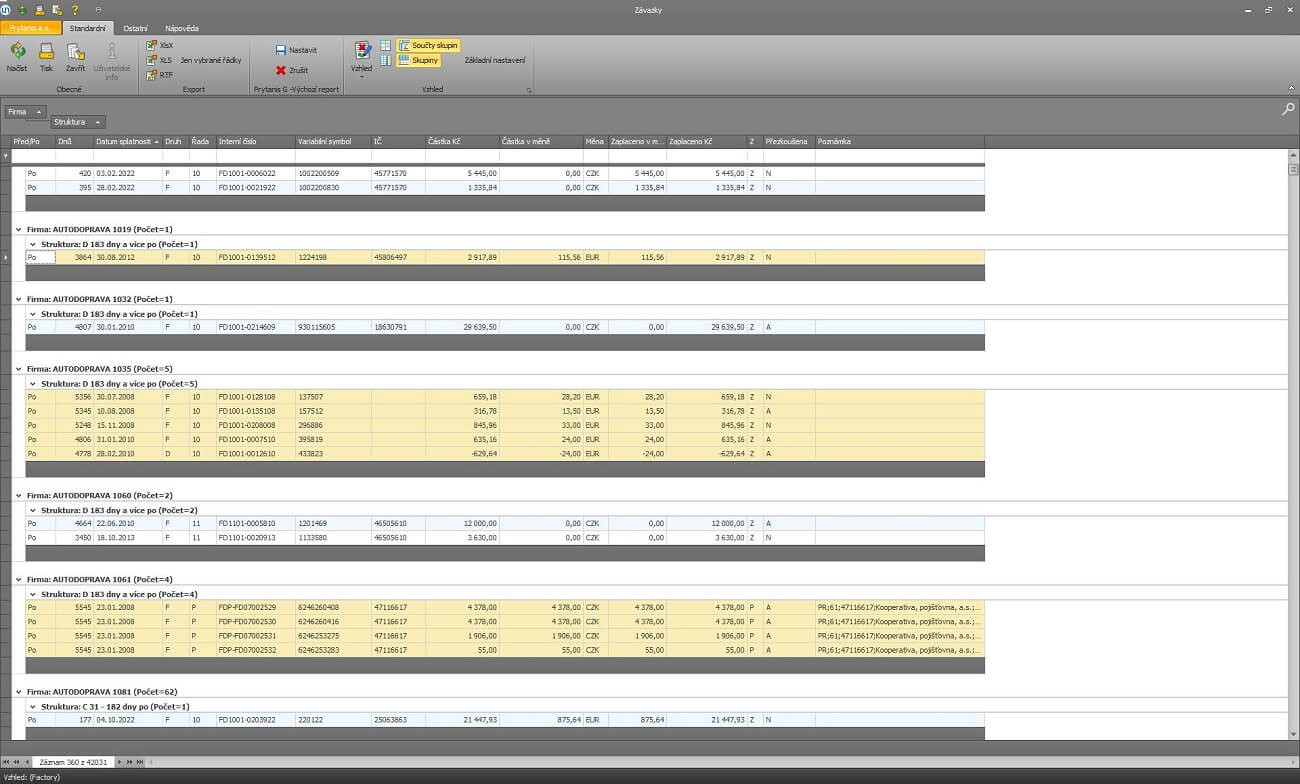Image resolution: width=1300 pixels, height=784 pixels.
Task: Click variabilní symbol 6246260408
Action: point(333,607)
